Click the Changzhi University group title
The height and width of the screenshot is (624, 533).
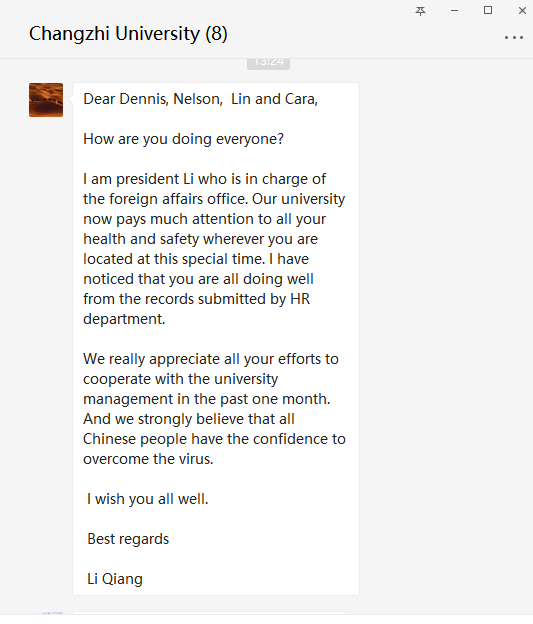[x=128, y=34]
